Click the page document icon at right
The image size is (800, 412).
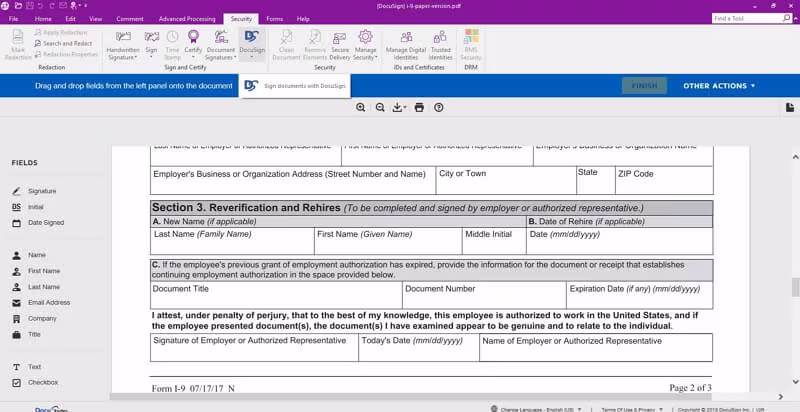click(x=790, y=107)
